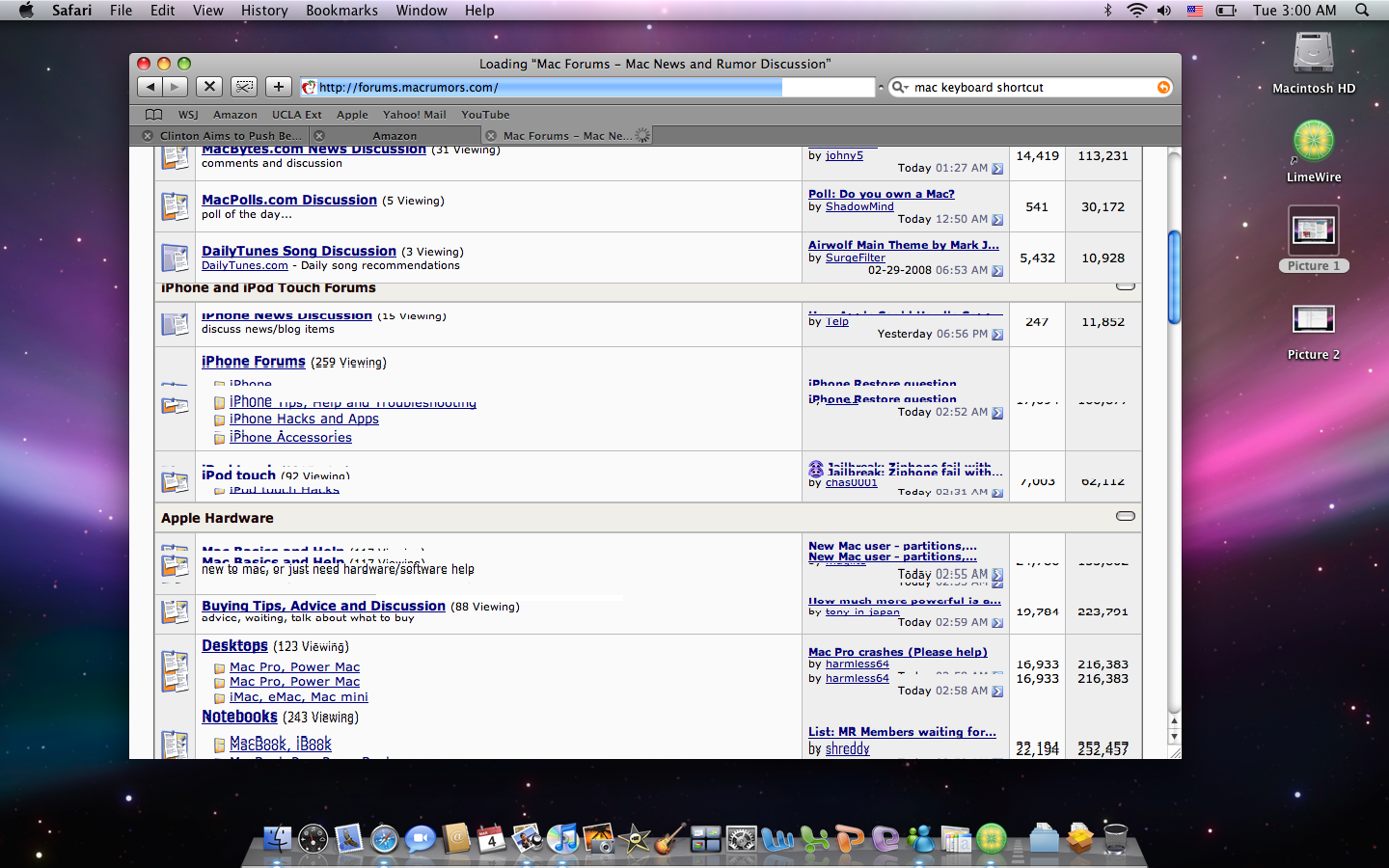Open the Web Clip scissors tool
1389x868 pixels.
point(244,87)
